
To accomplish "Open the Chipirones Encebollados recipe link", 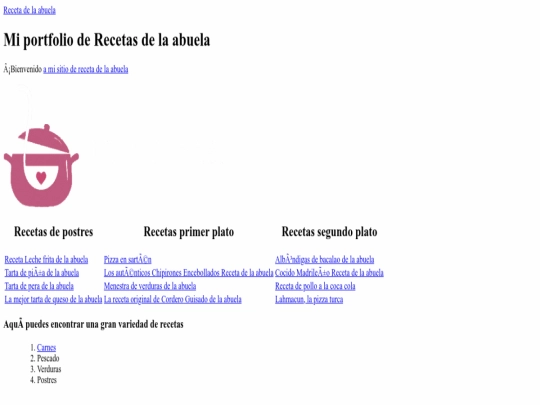I will coord(189,273).
